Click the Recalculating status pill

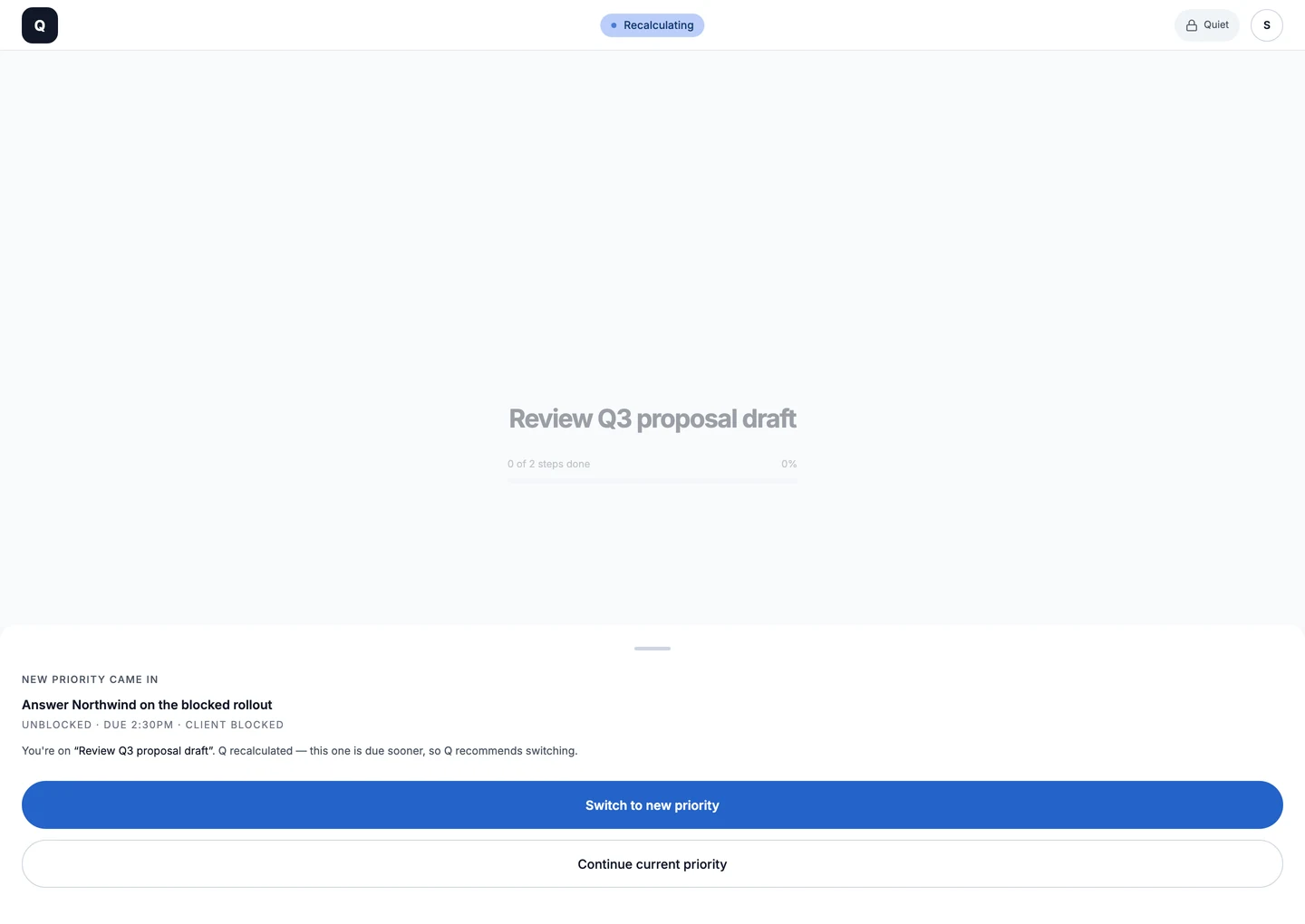coord(652,25)
